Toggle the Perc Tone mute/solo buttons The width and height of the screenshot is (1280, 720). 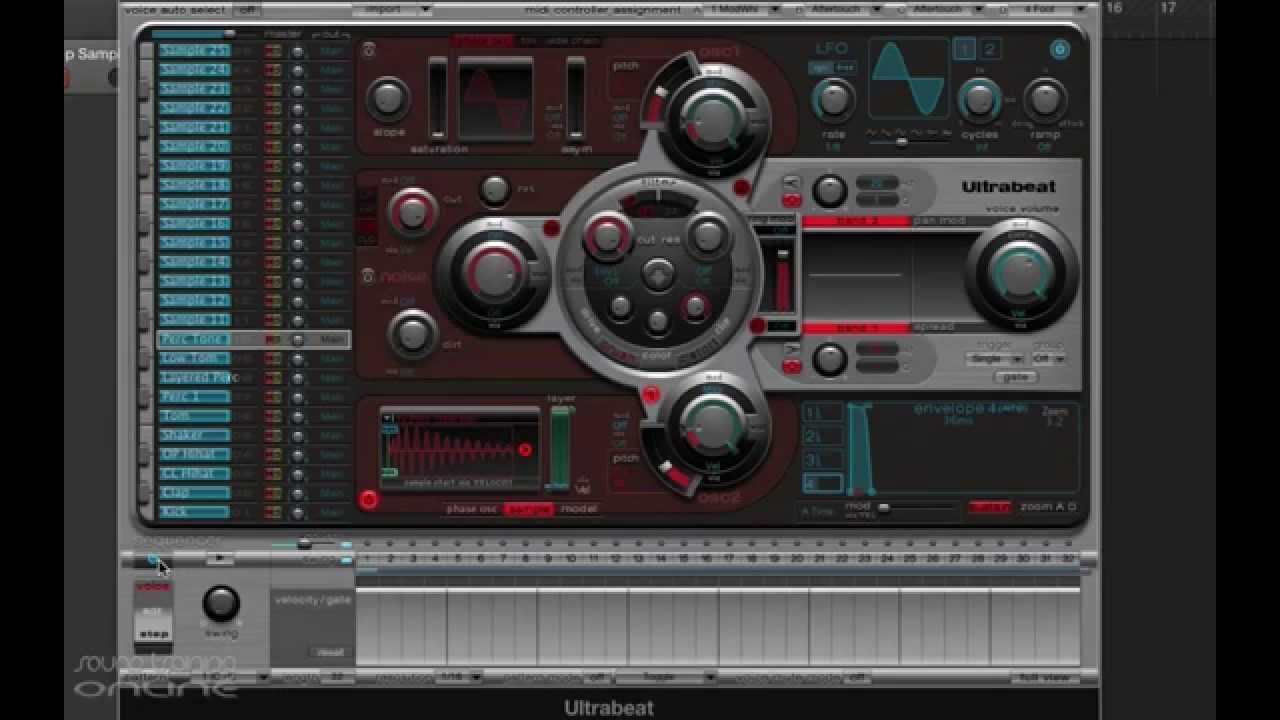click(272, 339)
